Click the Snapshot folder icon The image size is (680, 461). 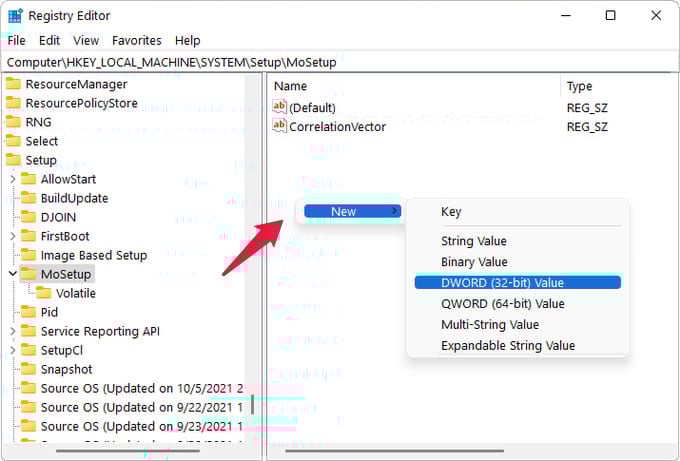coord(29,369)
